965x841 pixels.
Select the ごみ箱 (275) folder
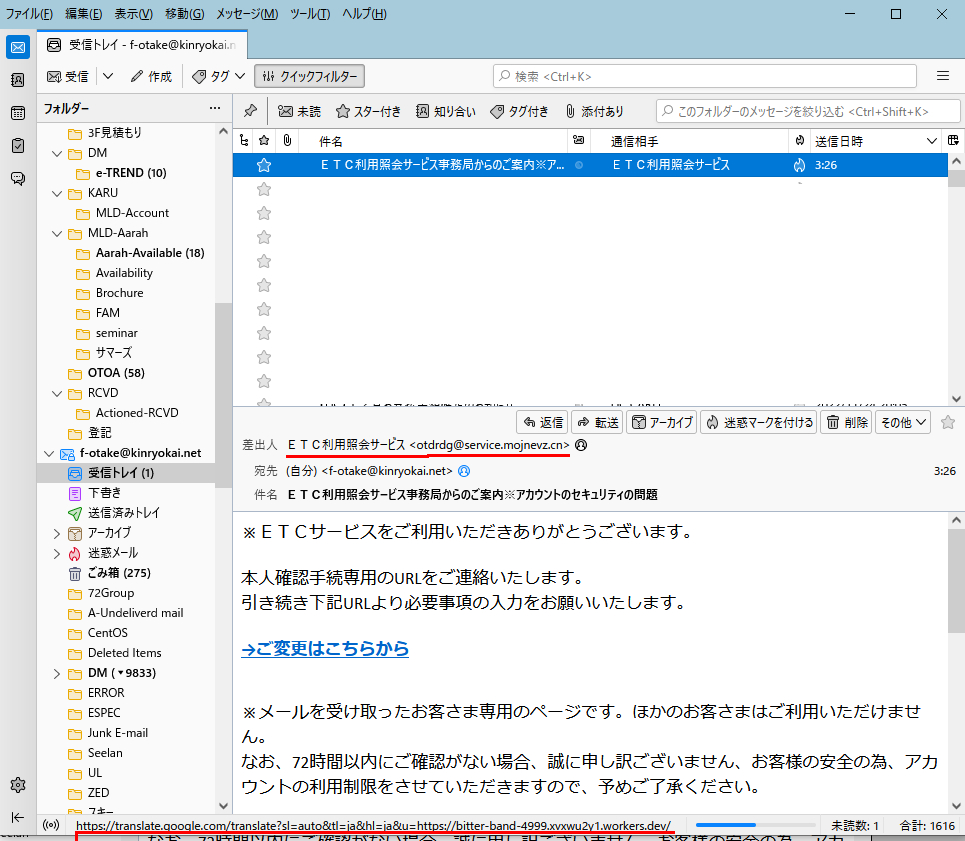(119, 573)
